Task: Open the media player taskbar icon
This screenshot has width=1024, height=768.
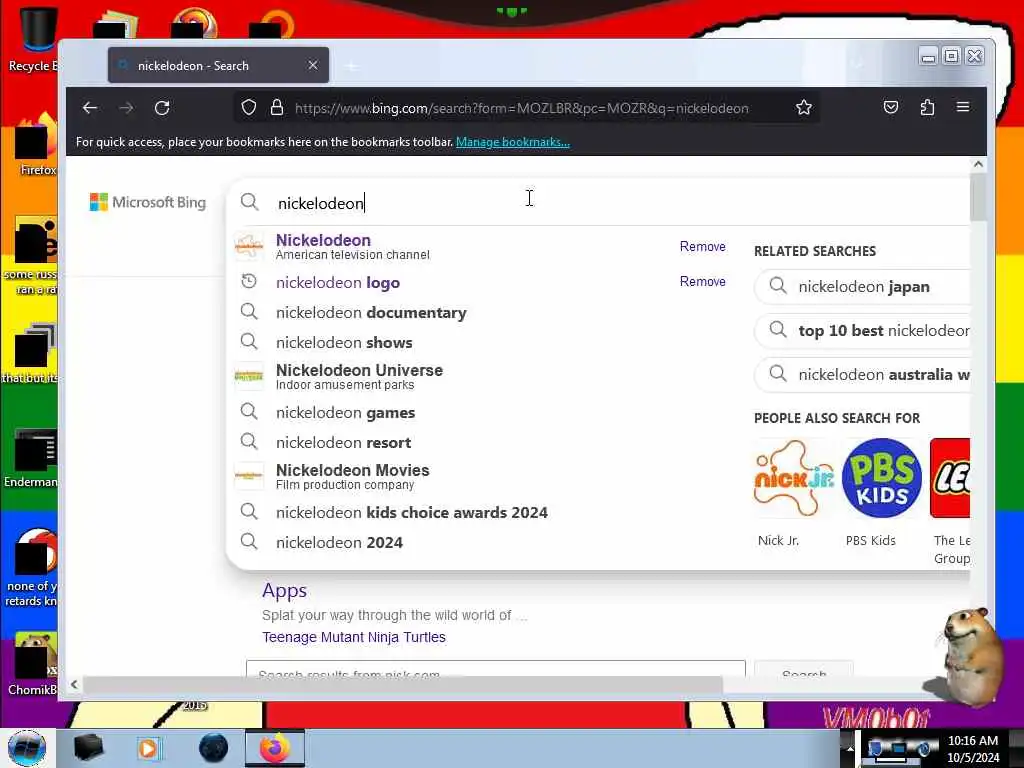Action: [149, 748]
